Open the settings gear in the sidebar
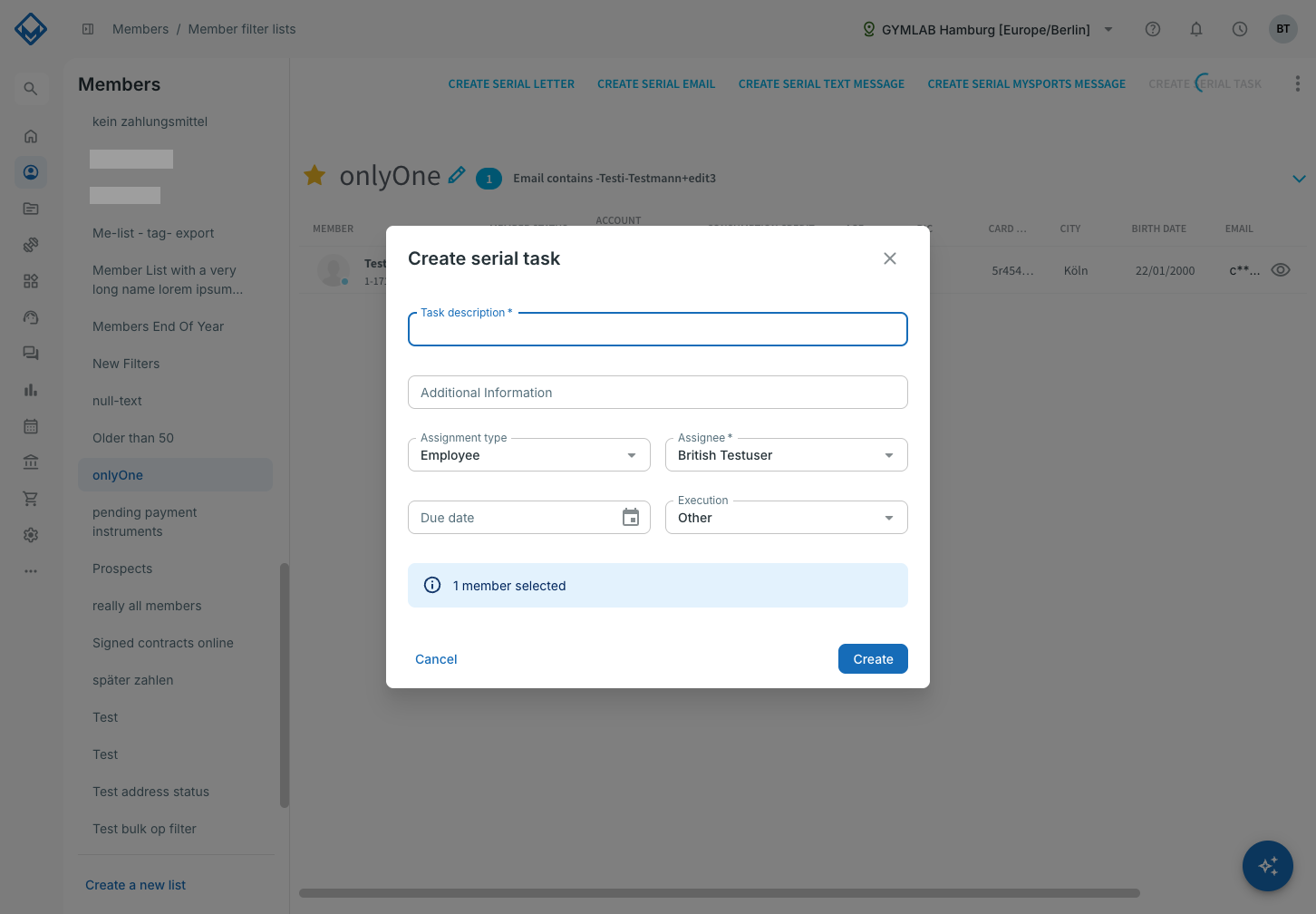This screenshot has width=1316, height=914. (31, 535)
